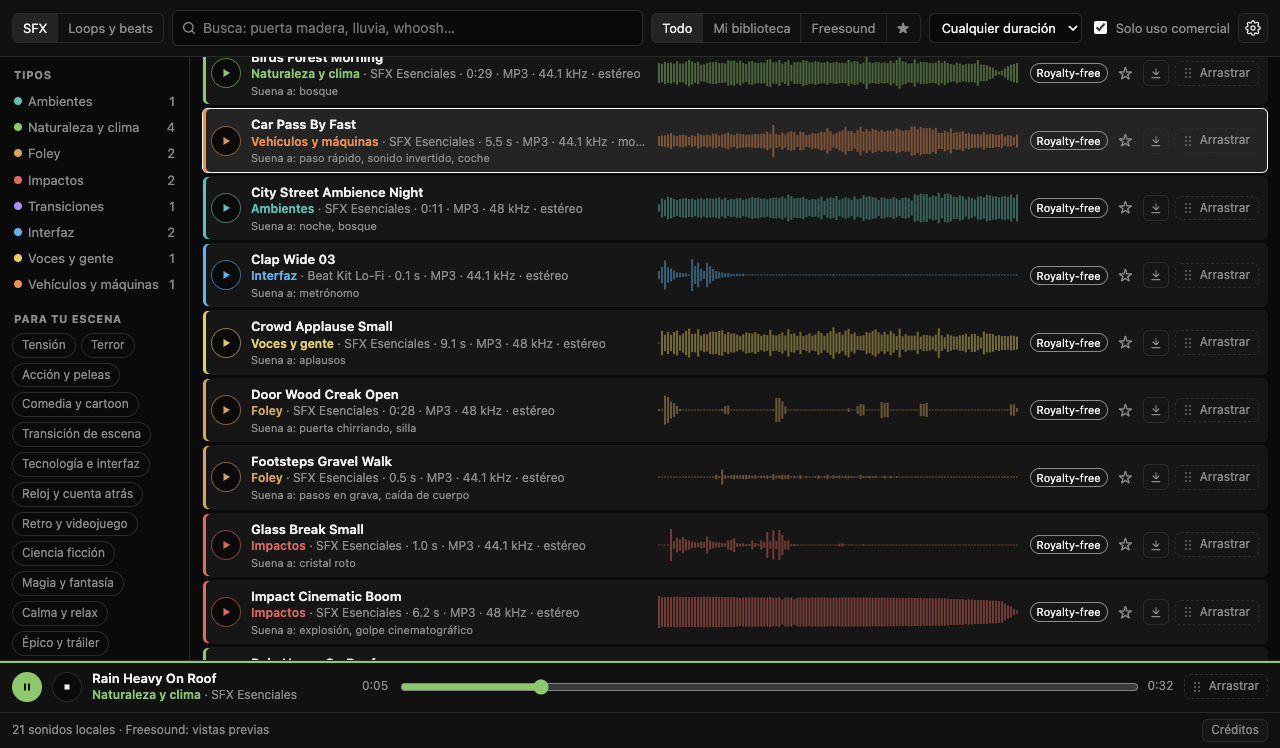Click Arrastrar button in the player bar
The image size is (1280, 748).
point(1225,686)
